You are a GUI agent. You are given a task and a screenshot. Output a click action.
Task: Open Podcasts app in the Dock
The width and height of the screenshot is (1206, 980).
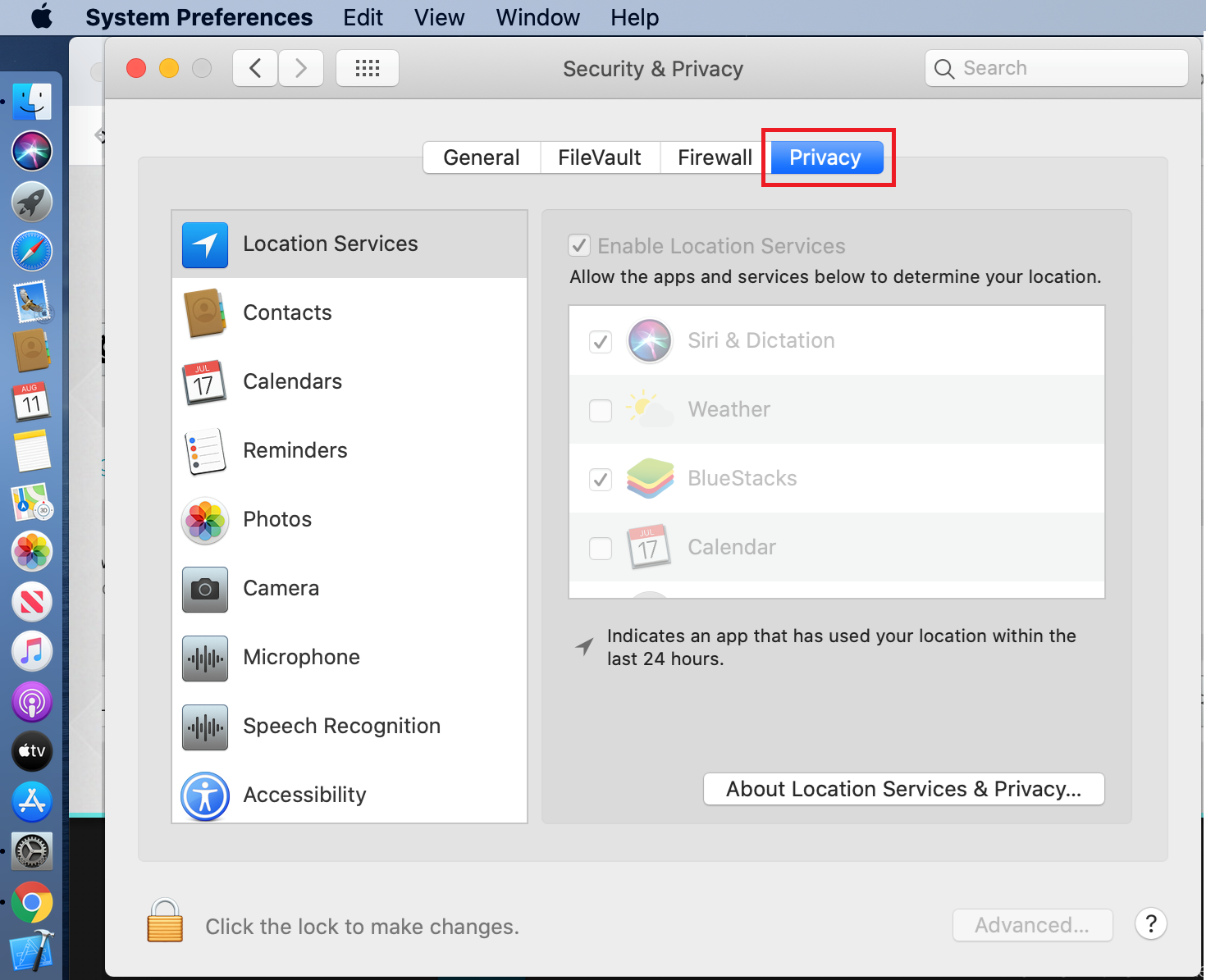click(32, 702)
